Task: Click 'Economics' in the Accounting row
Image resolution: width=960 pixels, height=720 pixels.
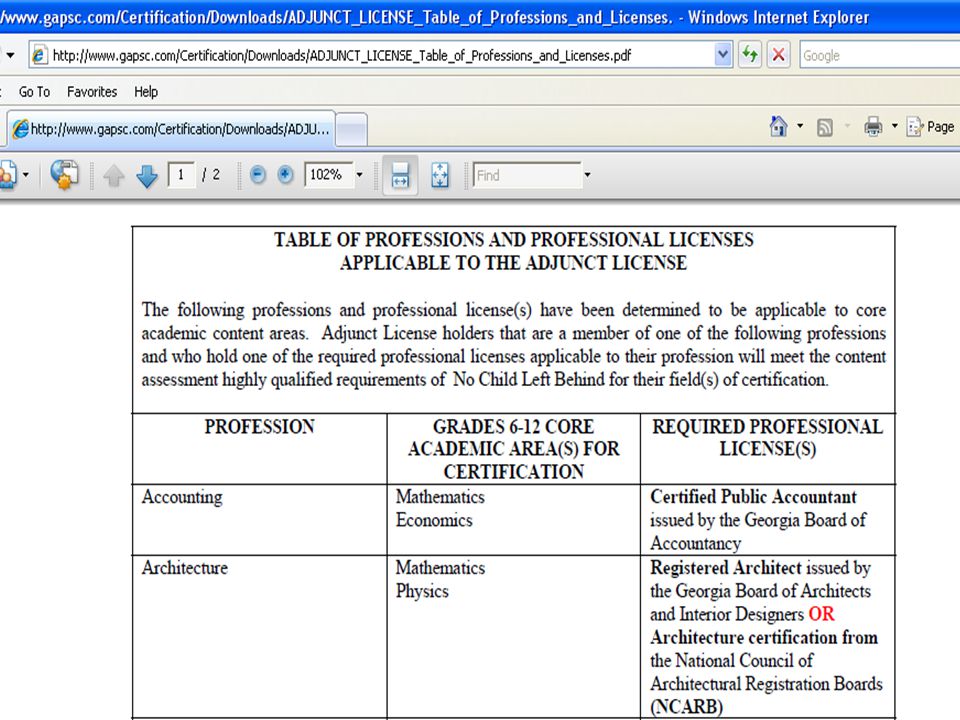Action: 434,520
